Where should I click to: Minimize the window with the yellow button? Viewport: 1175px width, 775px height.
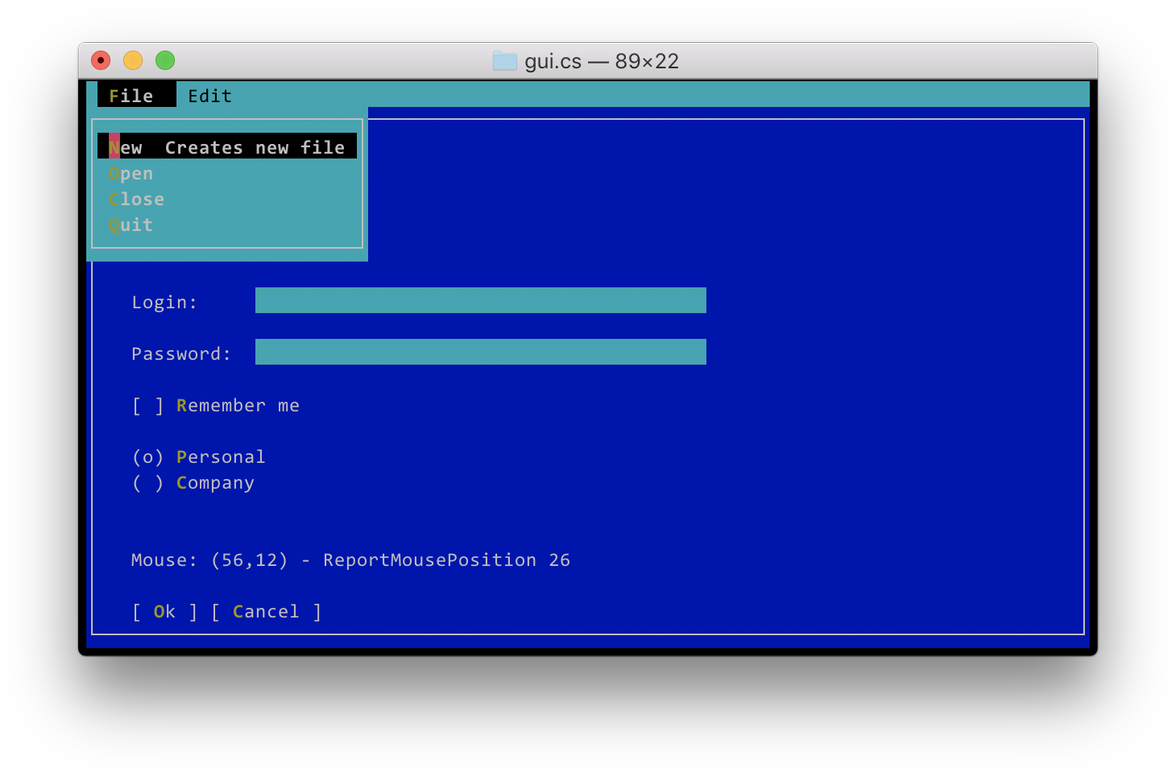pyautogui.click(x=133, y=61)
